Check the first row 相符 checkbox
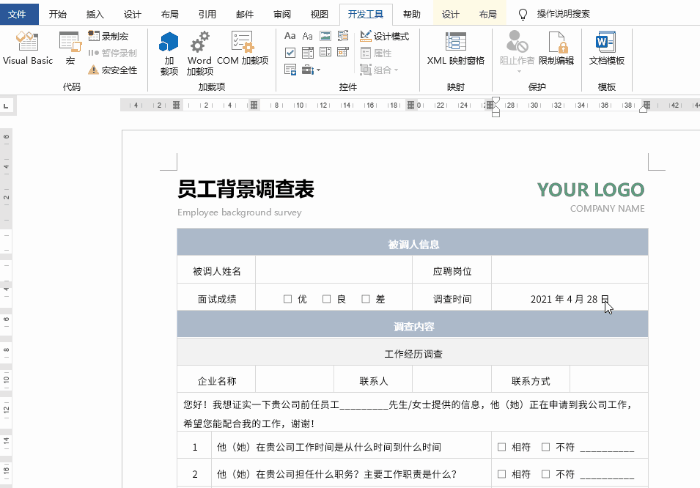The image size is (700, 488). click(x=502, y=447)
